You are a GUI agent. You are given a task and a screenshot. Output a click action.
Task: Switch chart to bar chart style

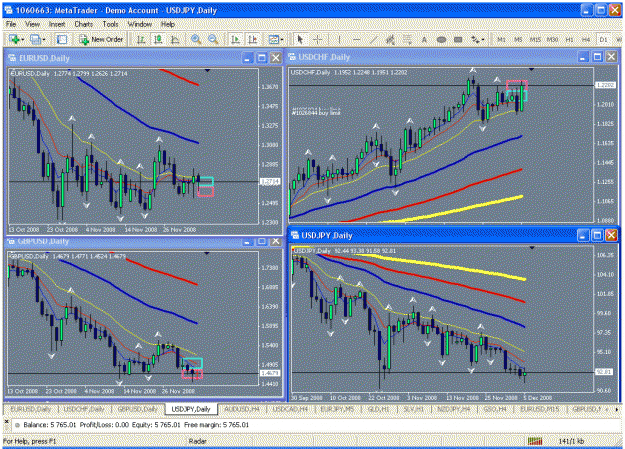tap(141, 39)
